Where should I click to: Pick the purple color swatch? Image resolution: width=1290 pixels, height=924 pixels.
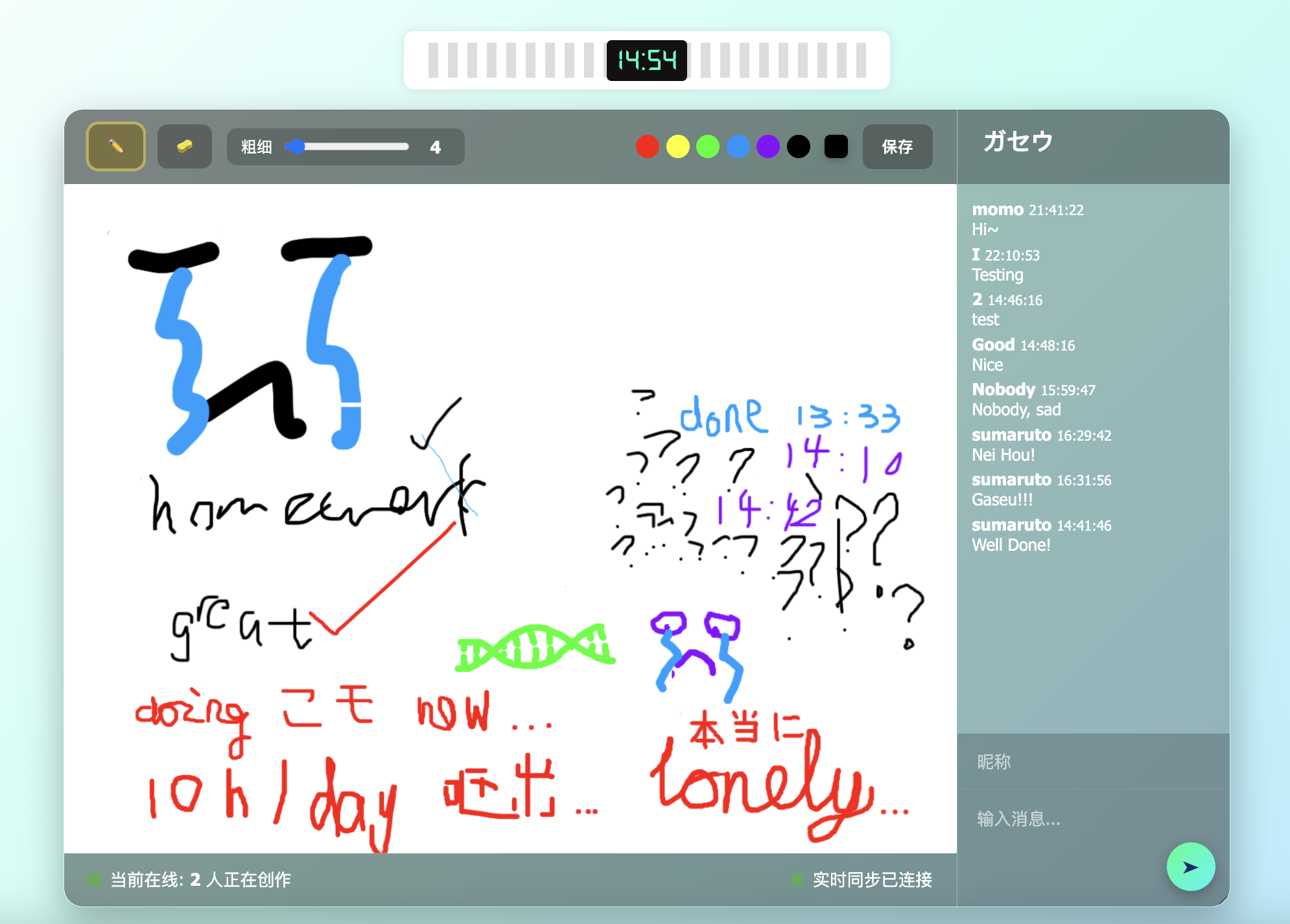click(x=768, y=146)
